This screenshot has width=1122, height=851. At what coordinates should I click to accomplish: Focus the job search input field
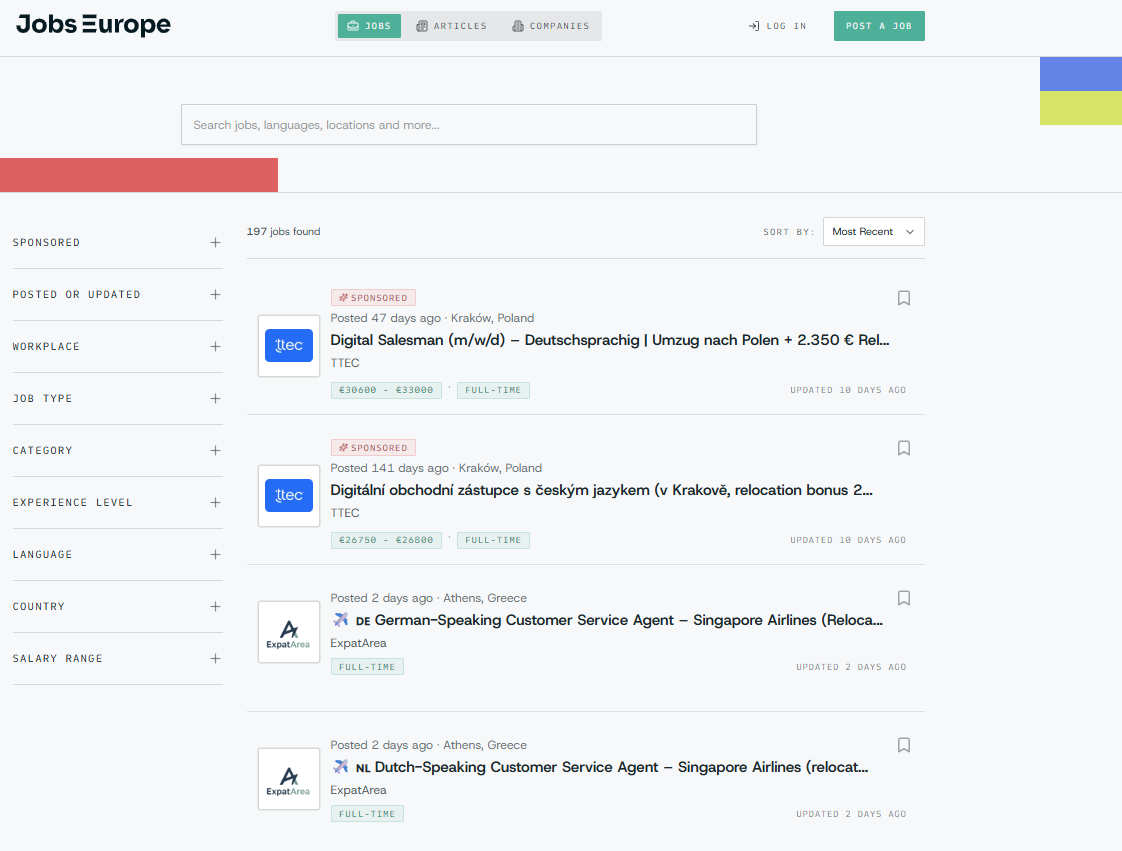[x=469, y=125]
